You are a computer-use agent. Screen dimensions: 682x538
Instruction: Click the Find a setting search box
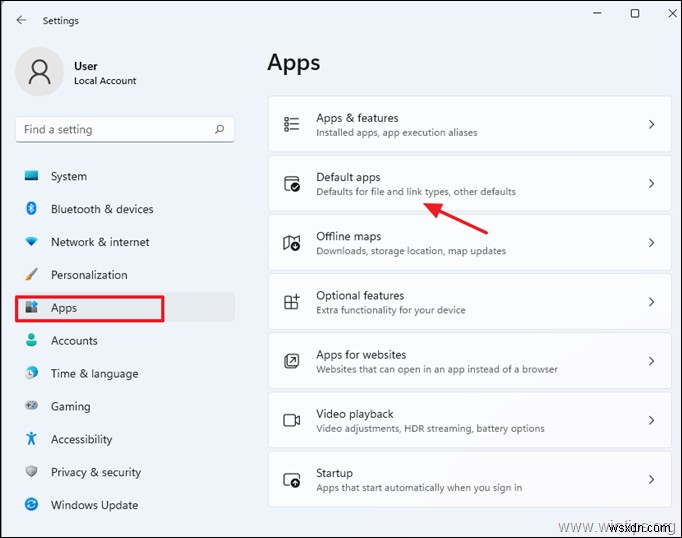[125, 129]
